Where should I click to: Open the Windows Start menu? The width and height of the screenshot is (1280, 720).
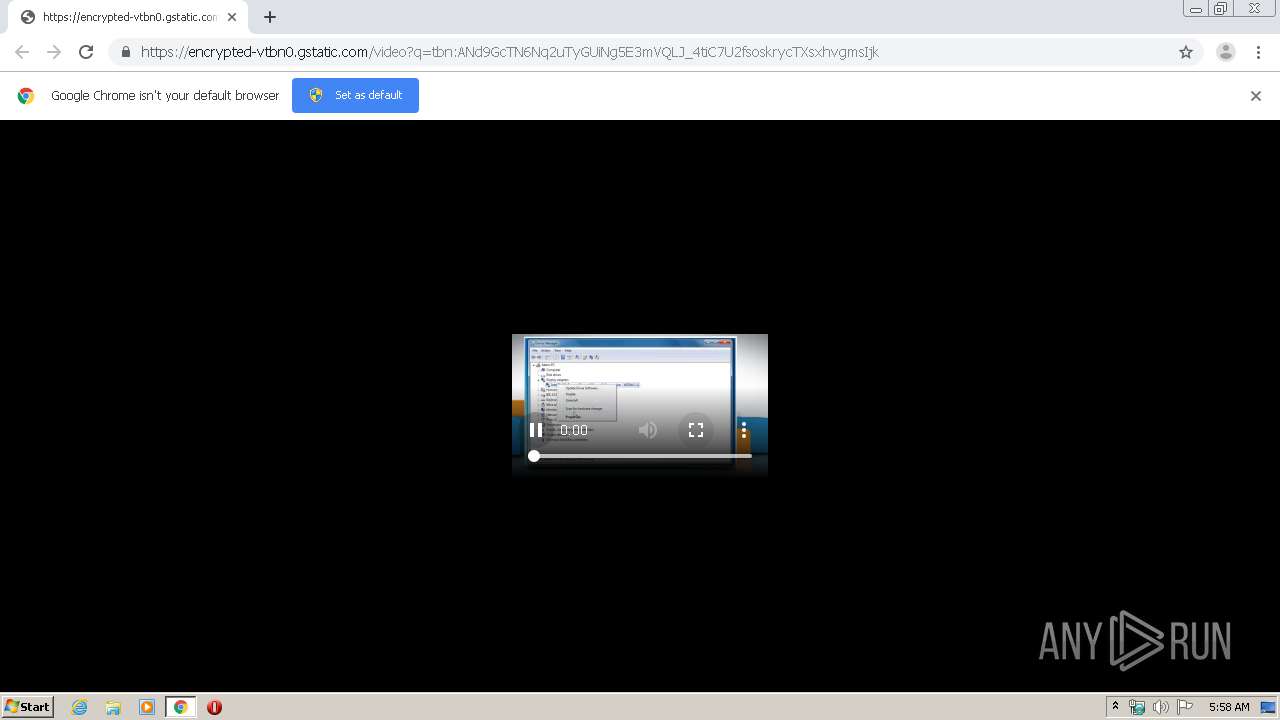28,707
